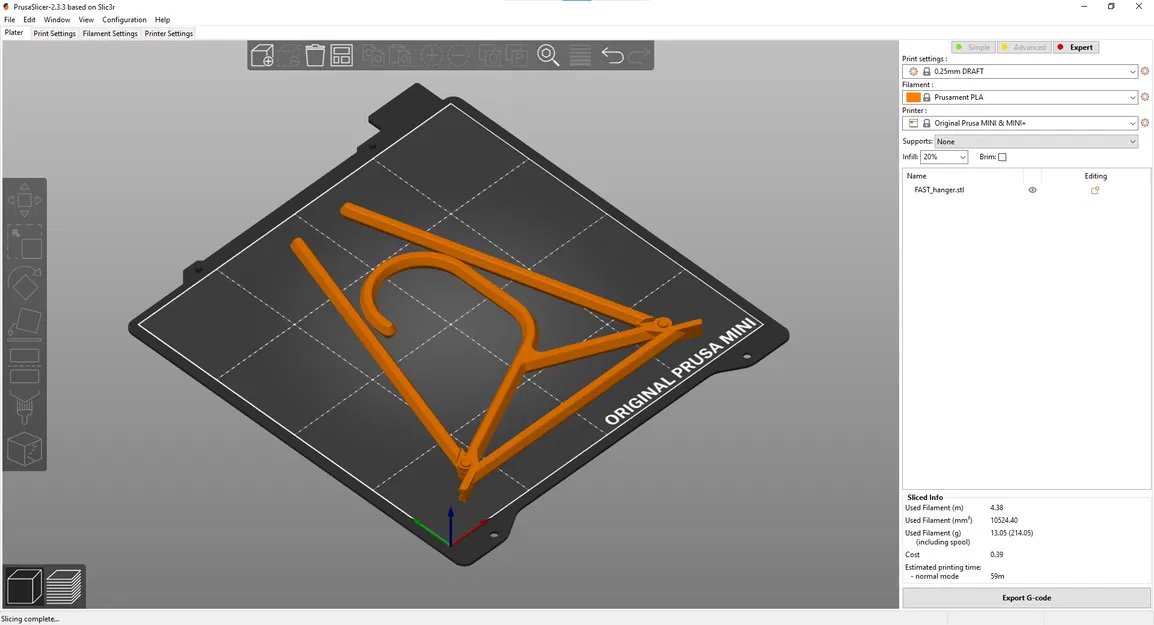Click the Copy toolbar icon
1154x625 pixels.
coord(373,55)
